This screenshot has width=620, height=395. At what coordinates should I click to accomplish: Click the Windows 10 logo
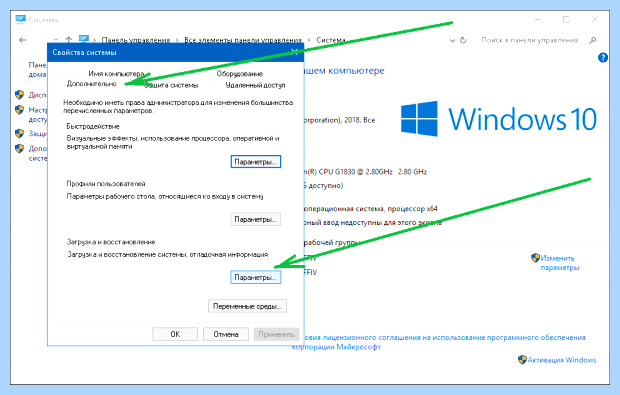point(498,119)
